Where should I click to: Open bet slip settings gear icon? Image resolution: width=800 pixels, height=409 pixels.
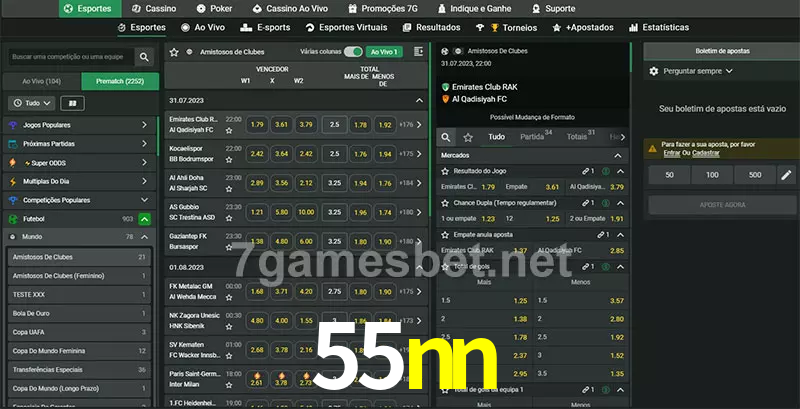(654, 71)
